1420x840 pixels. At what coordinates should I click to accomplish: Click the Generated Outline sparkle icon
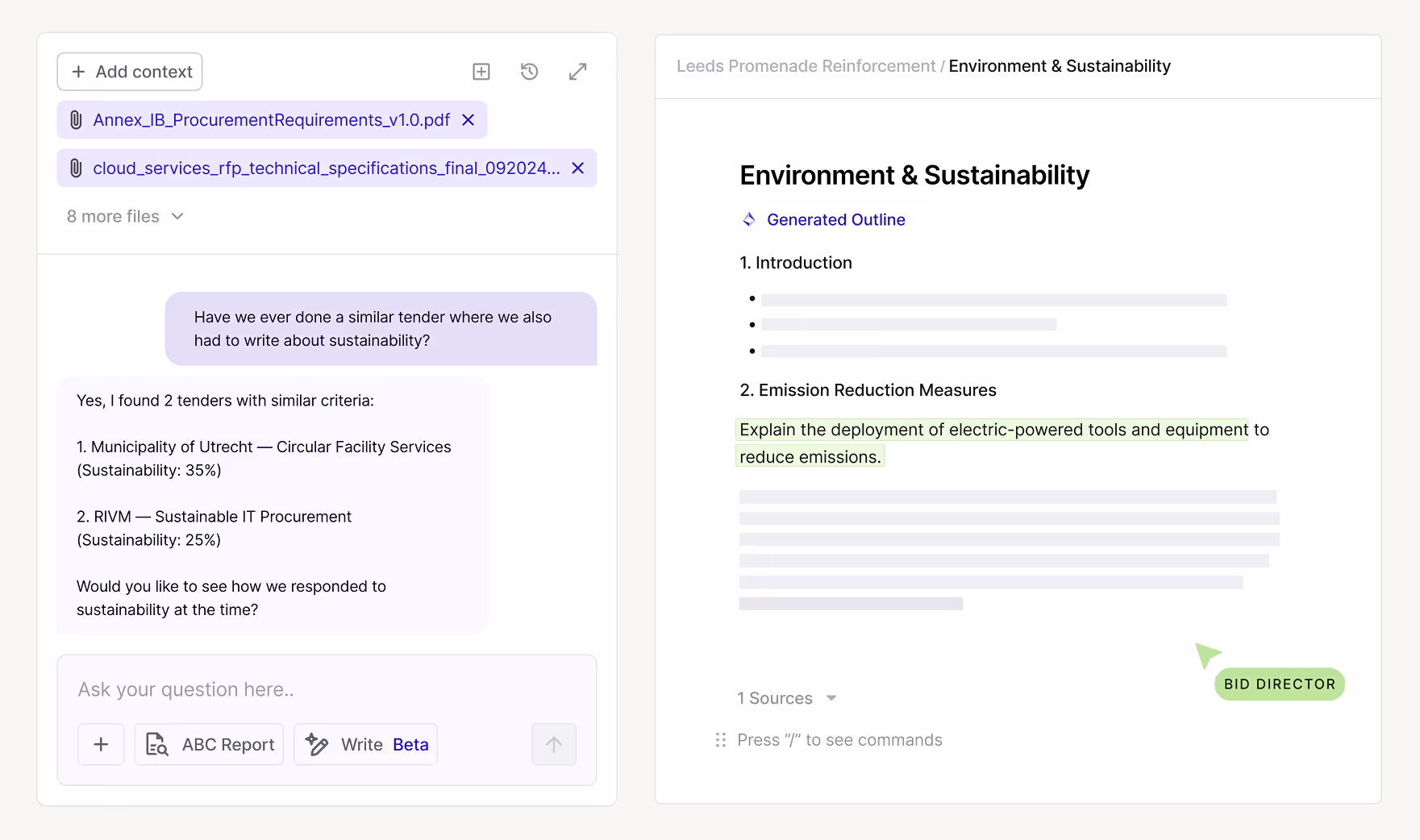[x=749, y=219]
